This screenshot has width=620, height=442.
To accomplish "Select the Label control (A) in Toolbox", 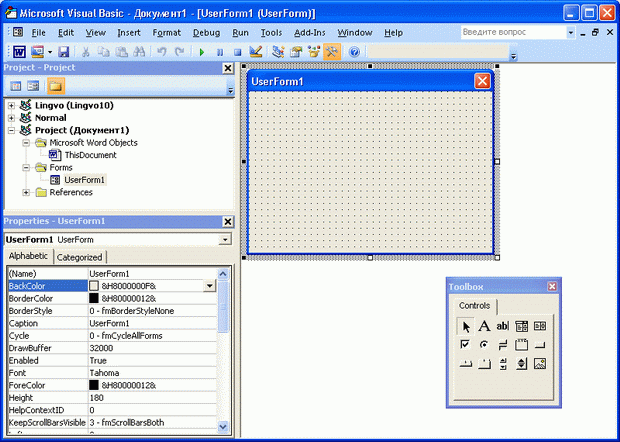I will [484, 326].
